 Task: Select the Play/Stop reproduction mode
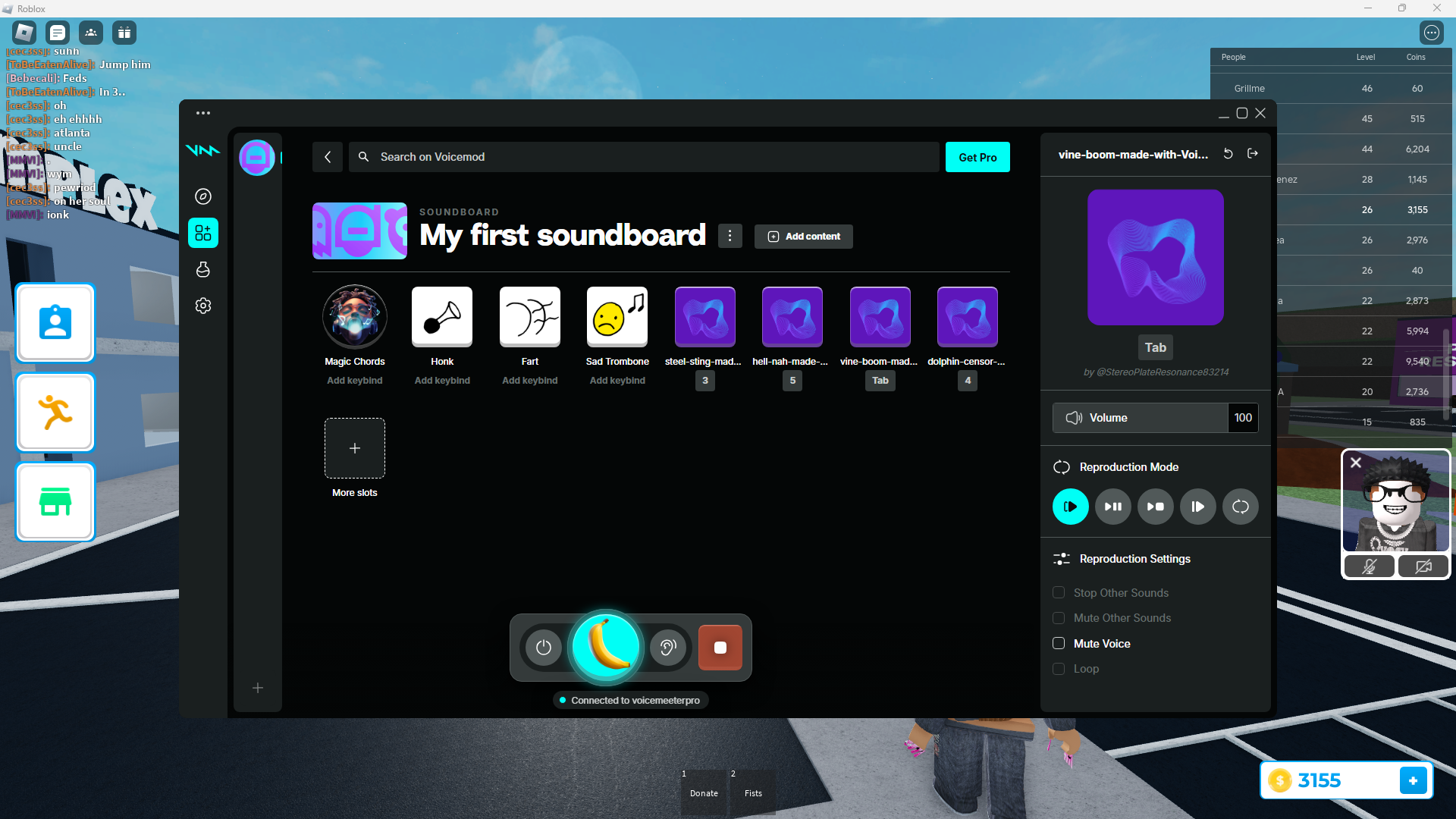coord(1156,507)
